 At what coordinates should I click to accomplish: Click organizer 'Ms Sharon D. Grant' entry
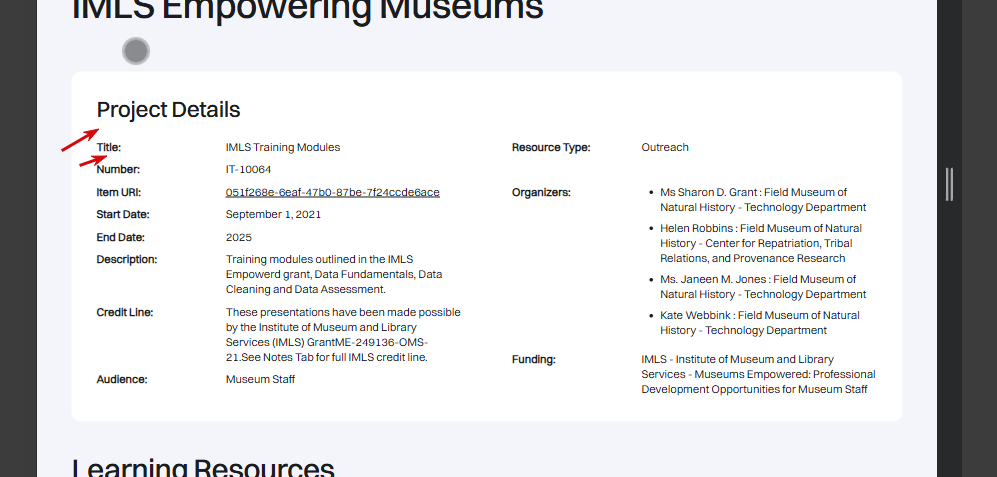tap(763, 200)
